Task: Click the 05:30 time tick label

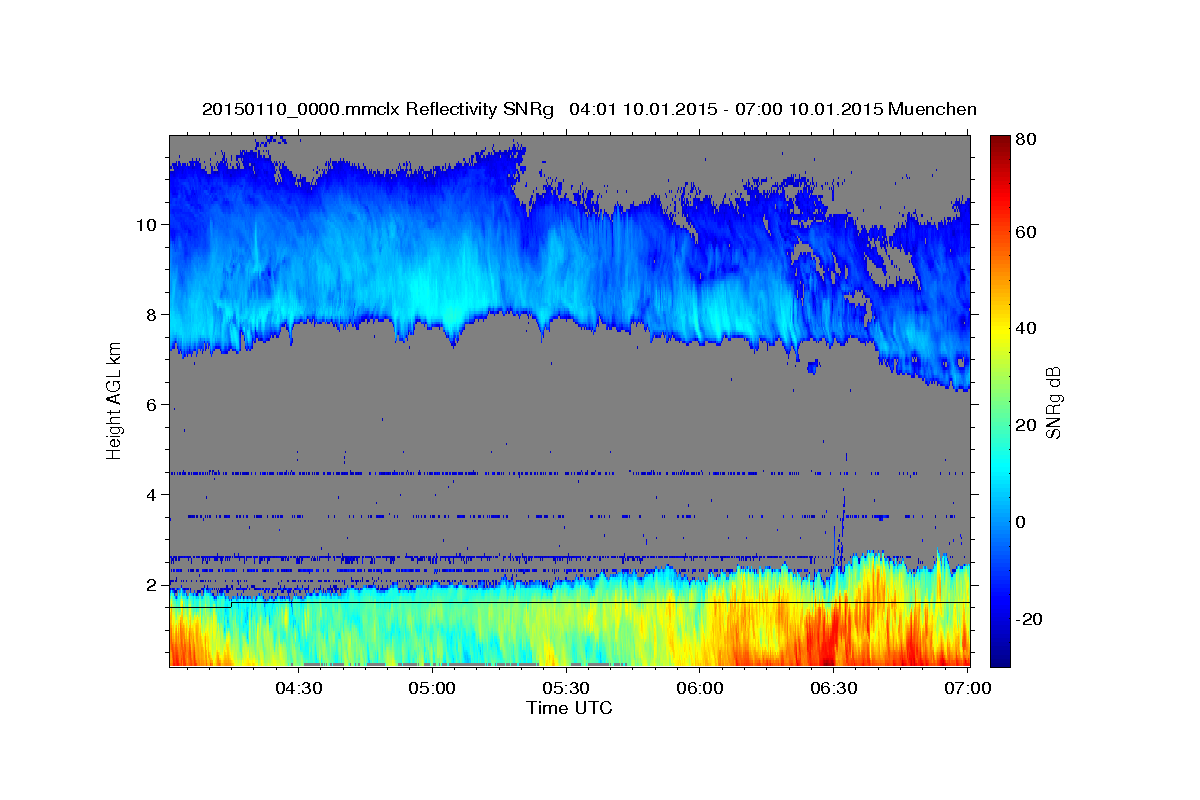Action: point(566,688)
